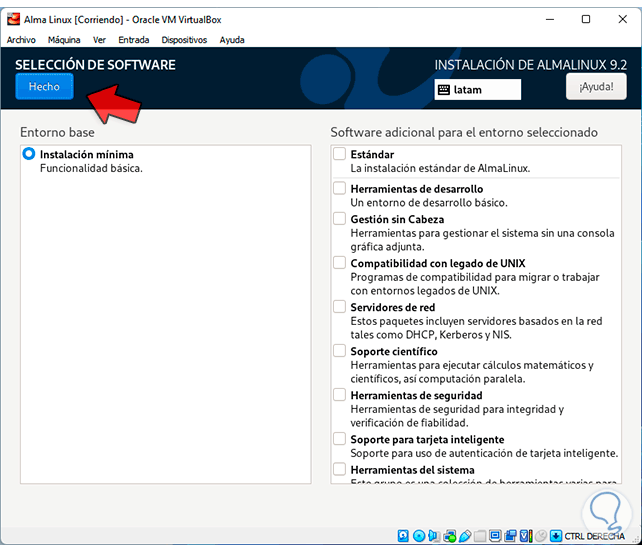Click 'Un entorno de desarrollo básico.' text
The width and height of the screenshot is (642, 552).
(x=429, y=203)
